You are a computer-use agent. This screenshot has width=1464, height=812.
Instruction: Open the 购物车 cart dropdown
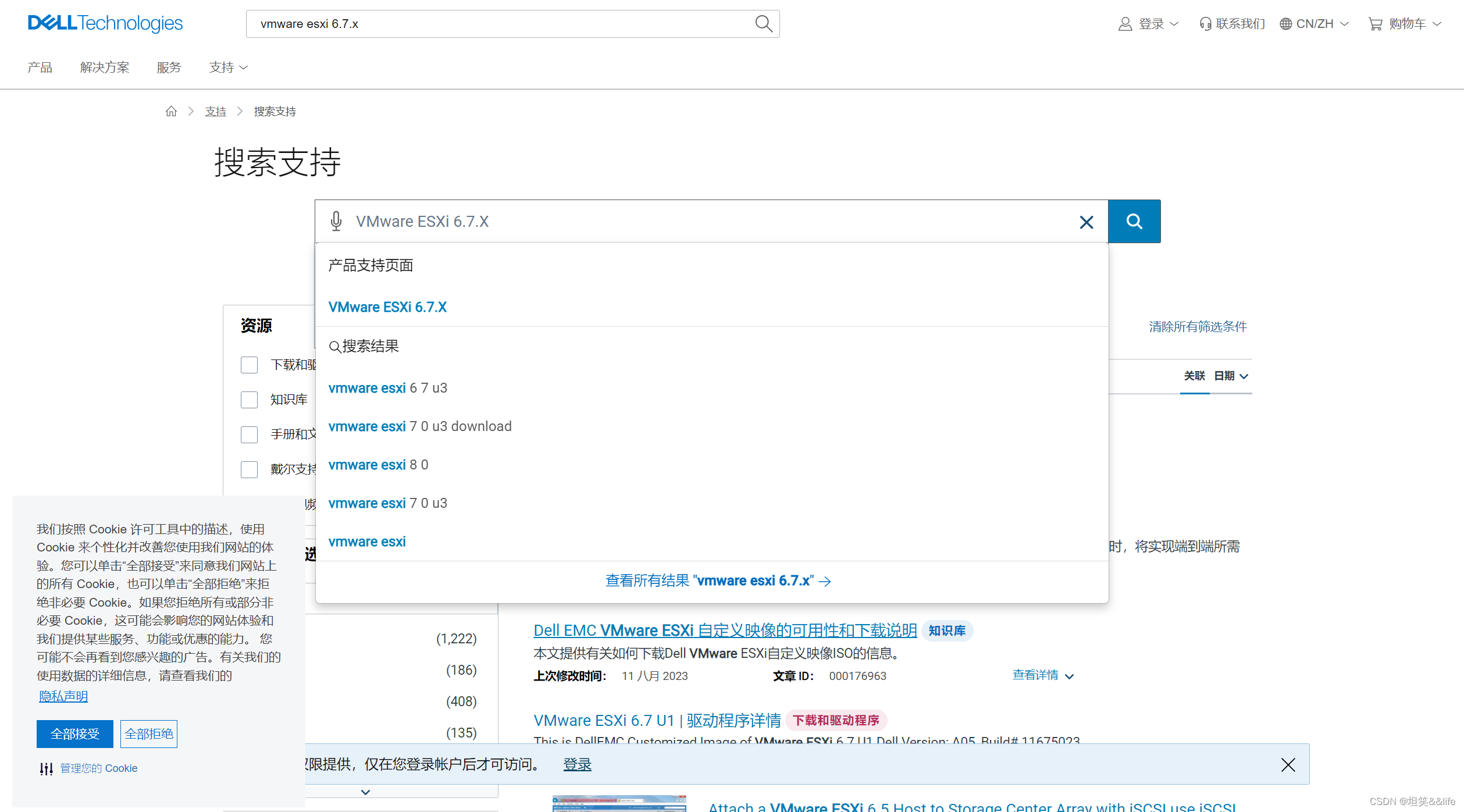click(x=1405, y=24)
